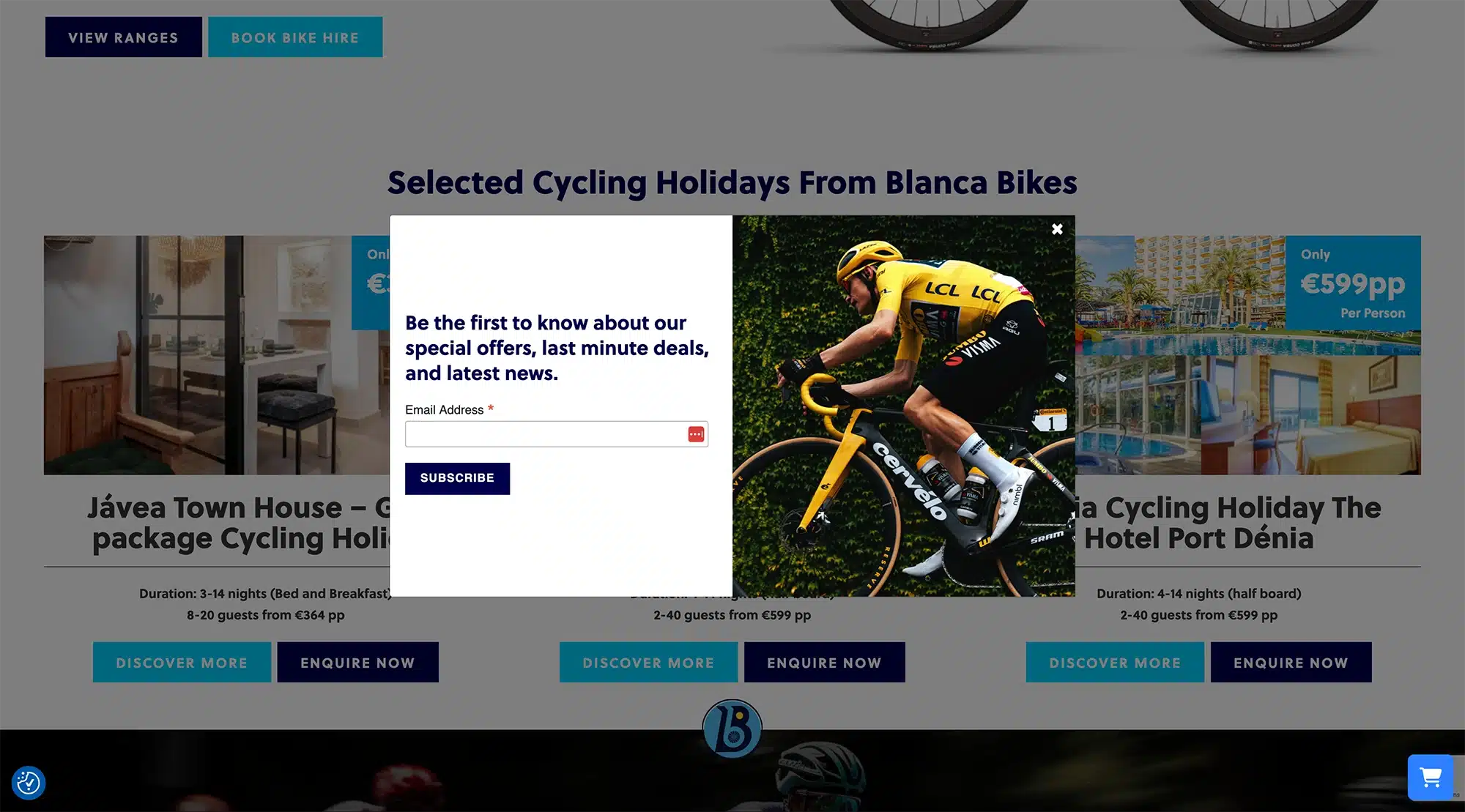Click Book Bike Hire
Image resolution: width=1465 pixels, height=812 pixels.
295,37
